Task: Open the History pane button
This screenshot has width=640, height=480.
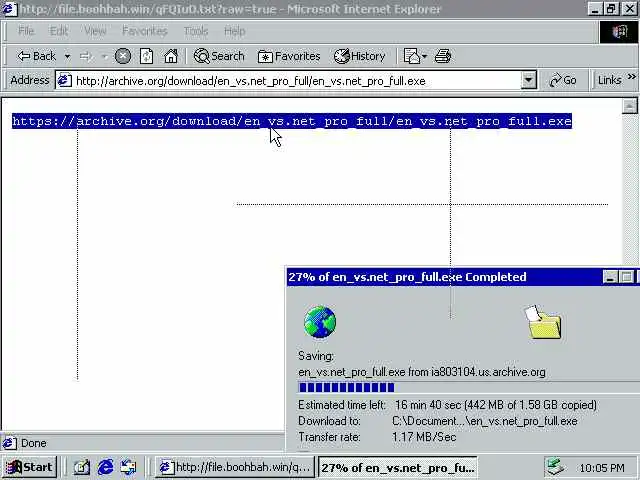Action: (360, 56)
